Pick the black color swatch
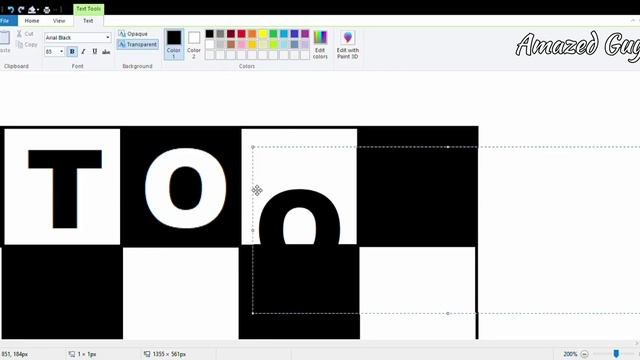640x360 pixels. click(x=210, y=34)
